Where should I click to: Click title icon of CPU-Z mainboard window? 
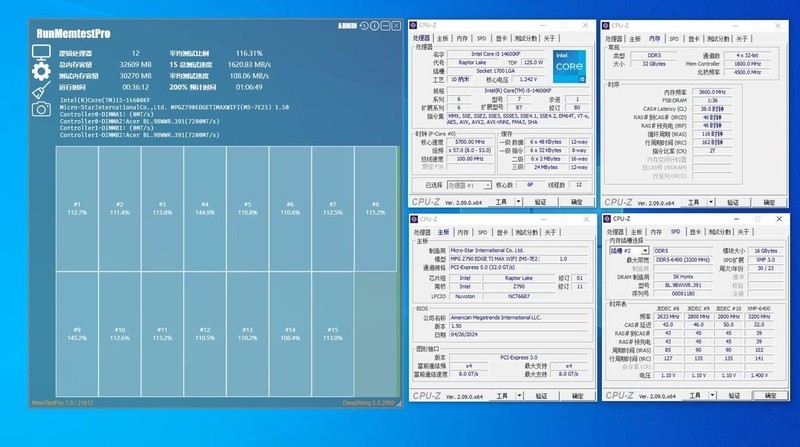pyautogui.click(x=414, y=219)
